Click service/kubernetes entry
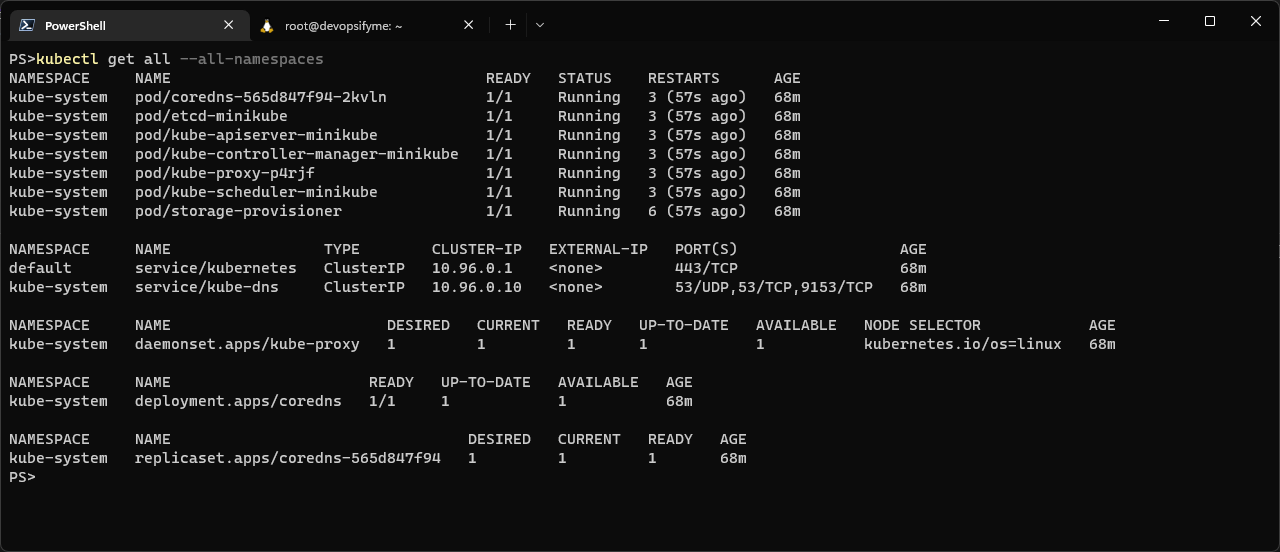The height and width of the screenshot is (552, 1280). [x=215, y=268]
